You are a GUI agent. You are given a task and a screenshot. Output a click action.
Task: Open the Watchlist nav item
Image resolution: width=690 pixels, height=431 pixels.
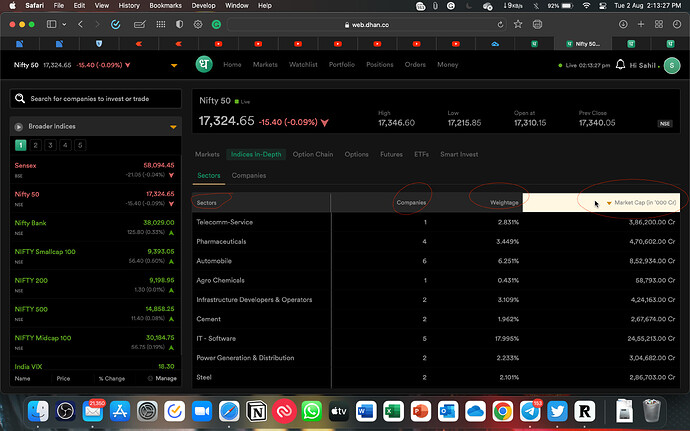pyautogui.click(x=303, y=64)
